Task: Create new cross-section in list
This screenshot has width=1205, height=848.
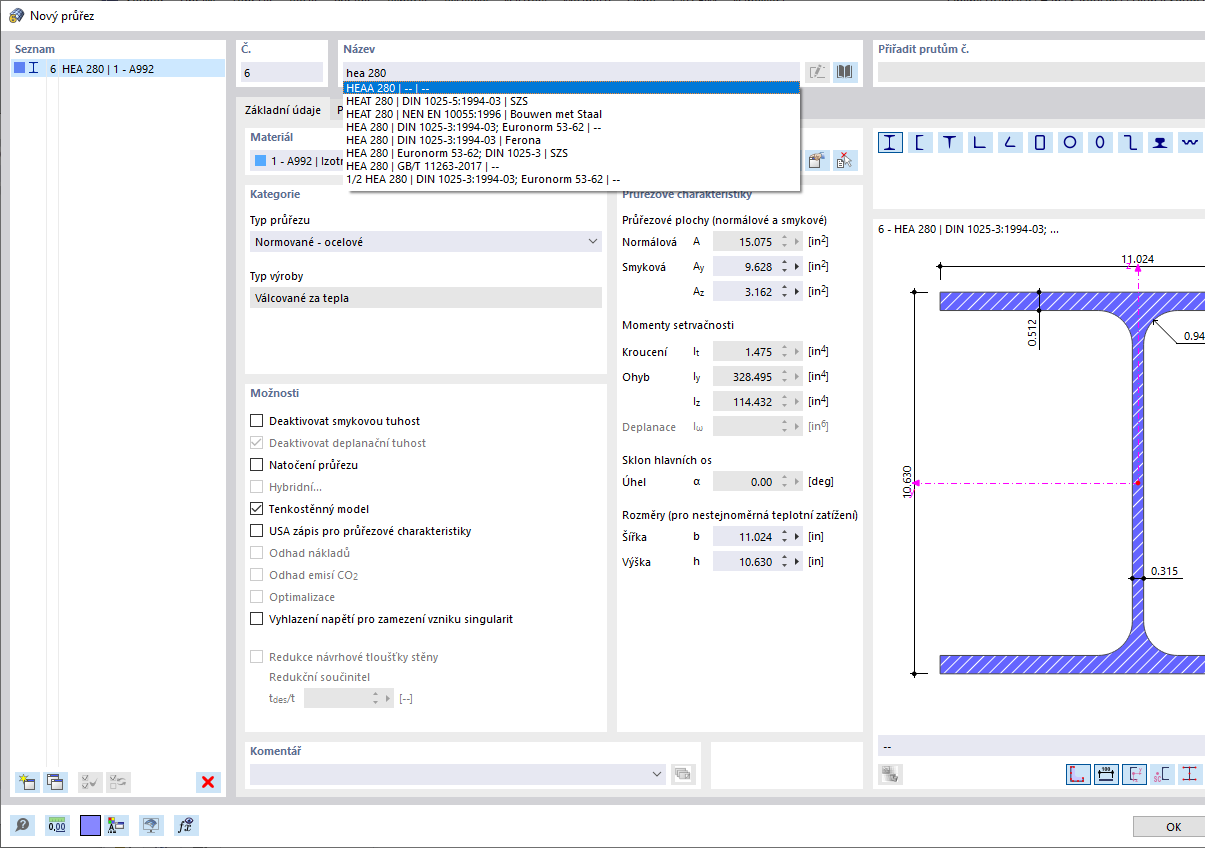Action: [27, 782]
